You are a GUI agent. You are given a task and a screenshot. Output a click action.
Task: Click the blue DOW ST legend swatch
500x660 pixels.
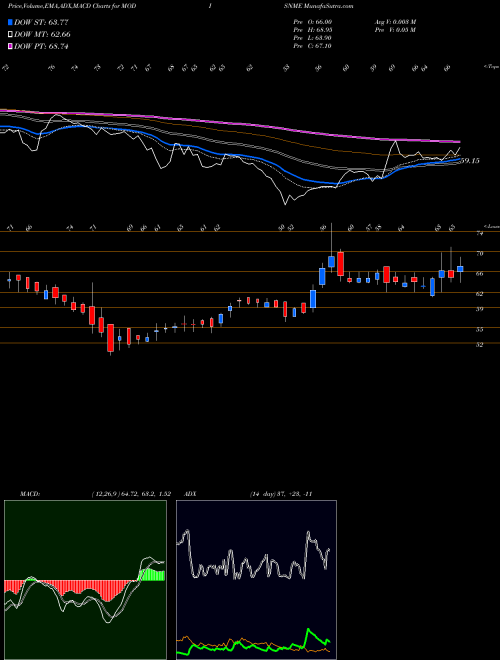tap(11, 22)
